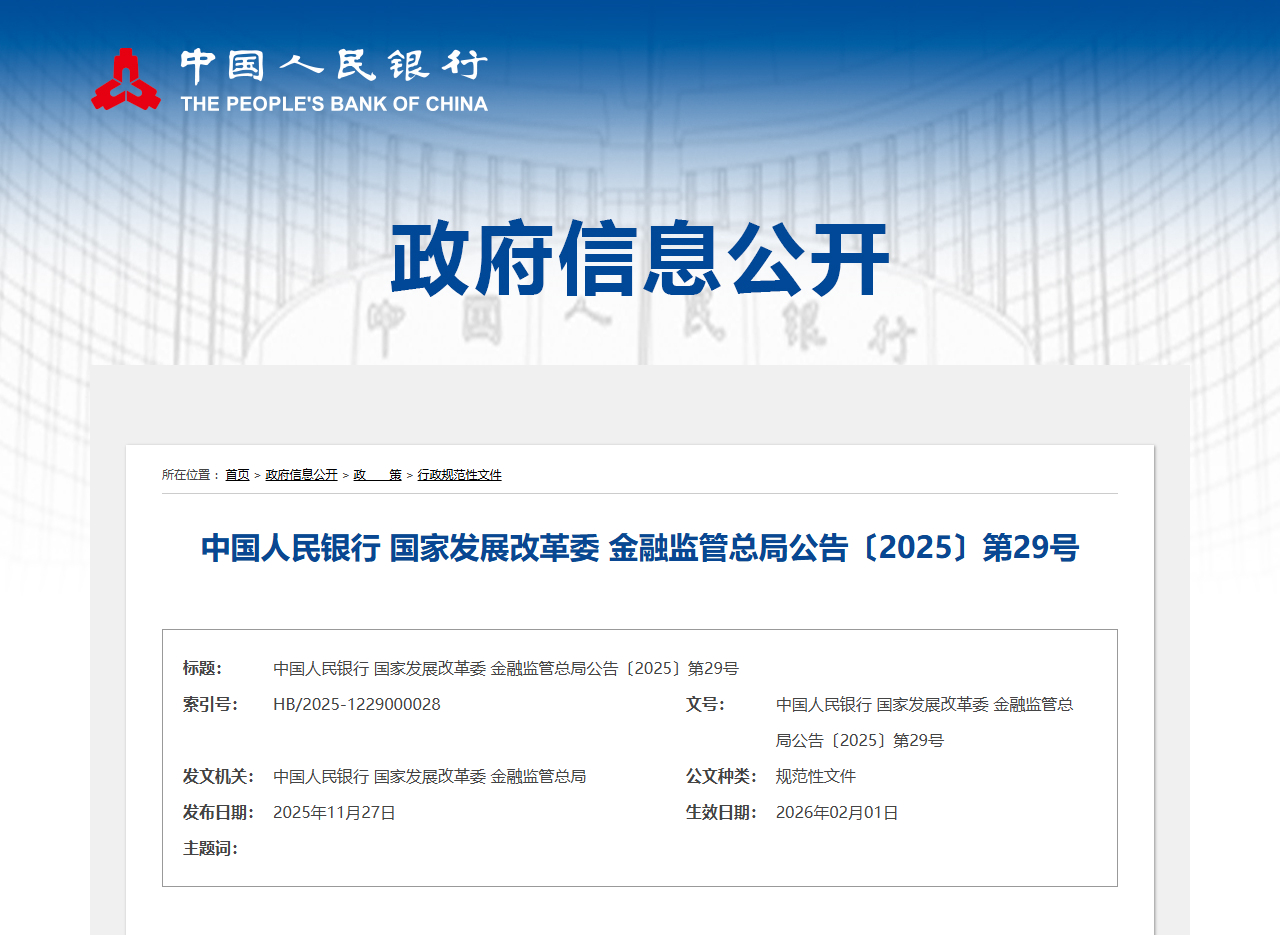
Task: Click the effective date 2026年02月01日
Action: point(837,812)
